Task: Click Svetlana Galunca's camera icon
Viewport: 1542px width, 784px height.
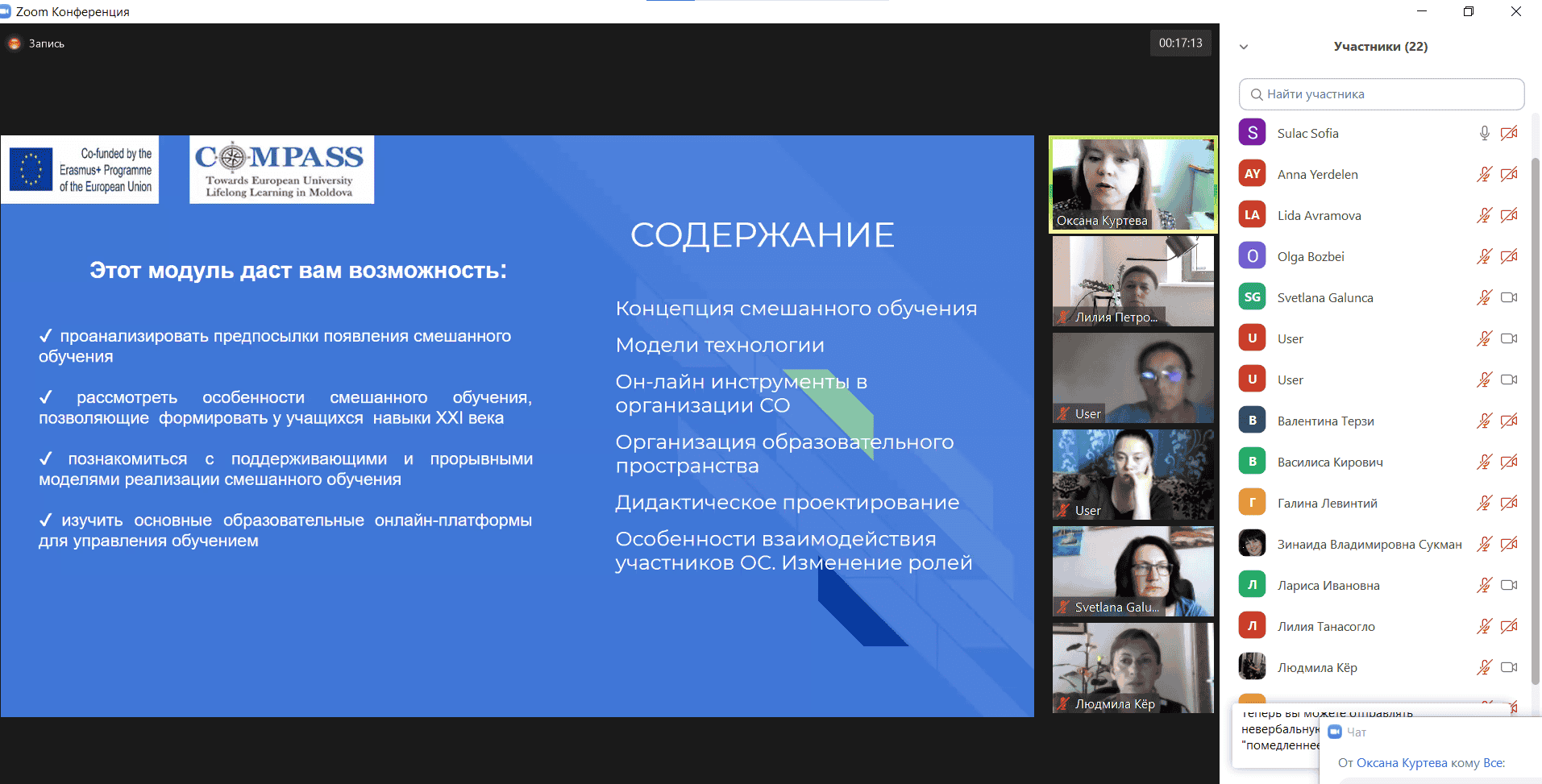Action: (x=1509, y=297)
